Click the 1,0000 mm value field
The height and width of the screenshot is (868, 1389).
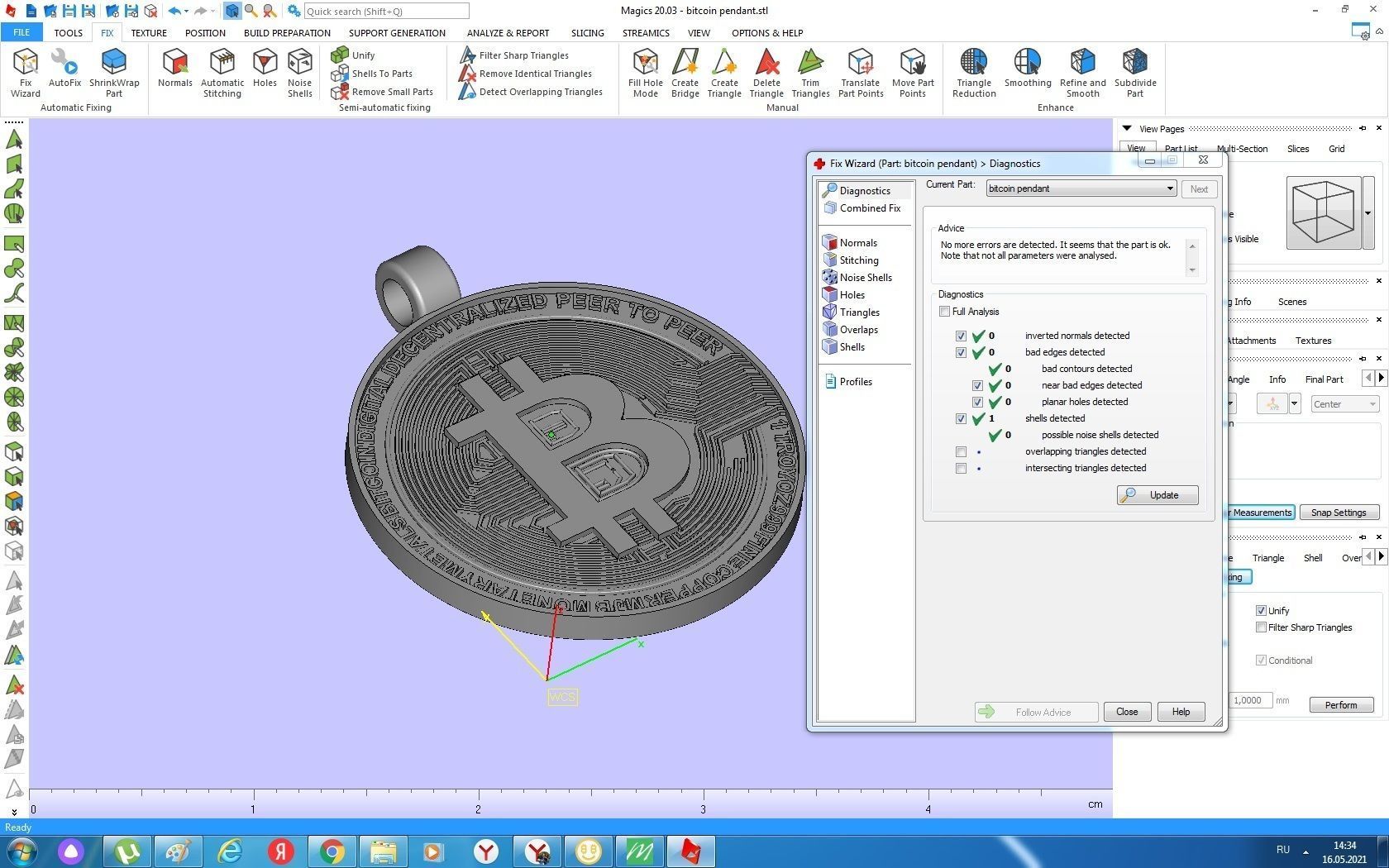point(1248,700)
